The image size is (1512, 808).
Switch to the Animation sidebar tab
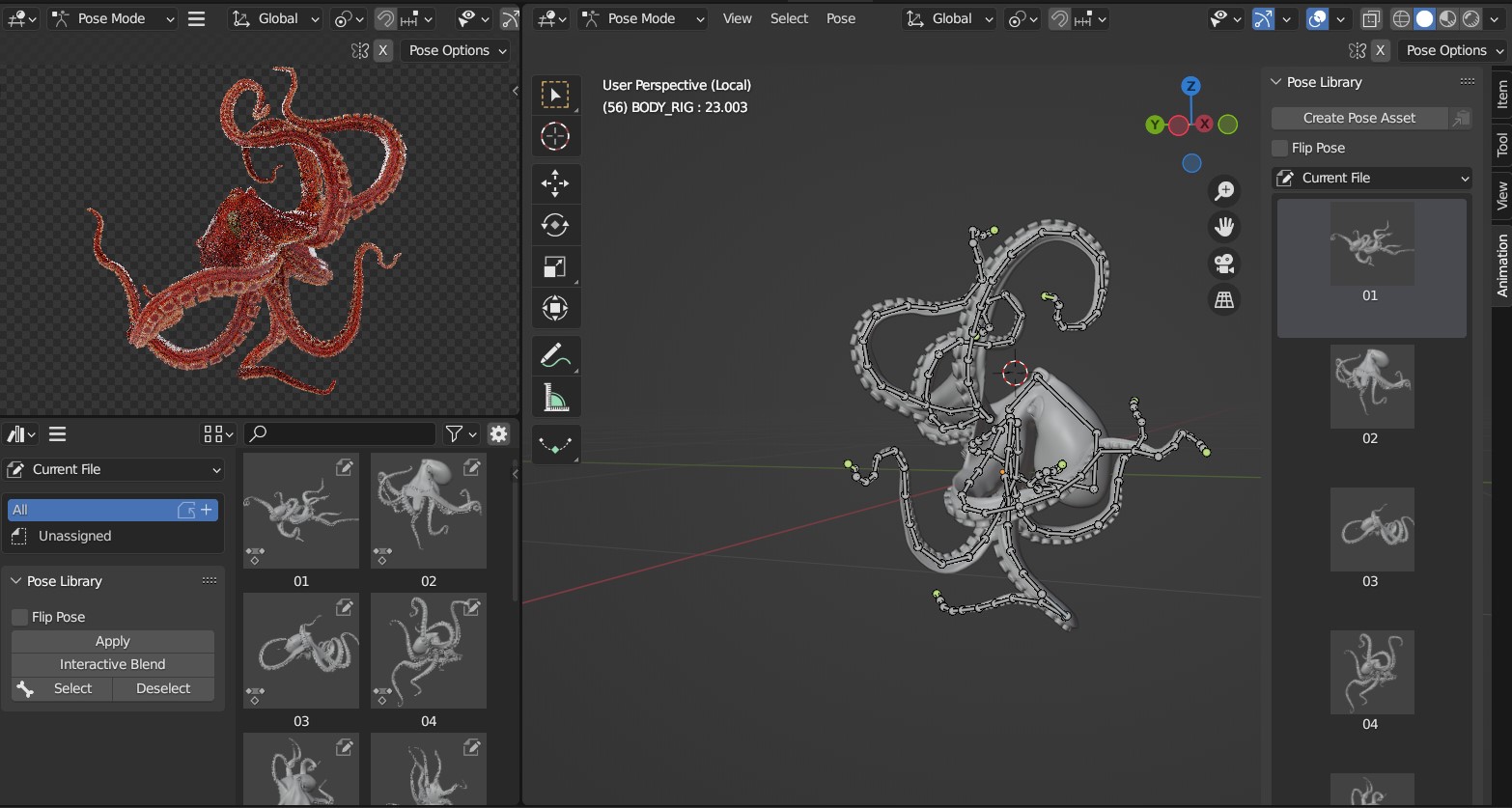click(x=1501, y=265)
